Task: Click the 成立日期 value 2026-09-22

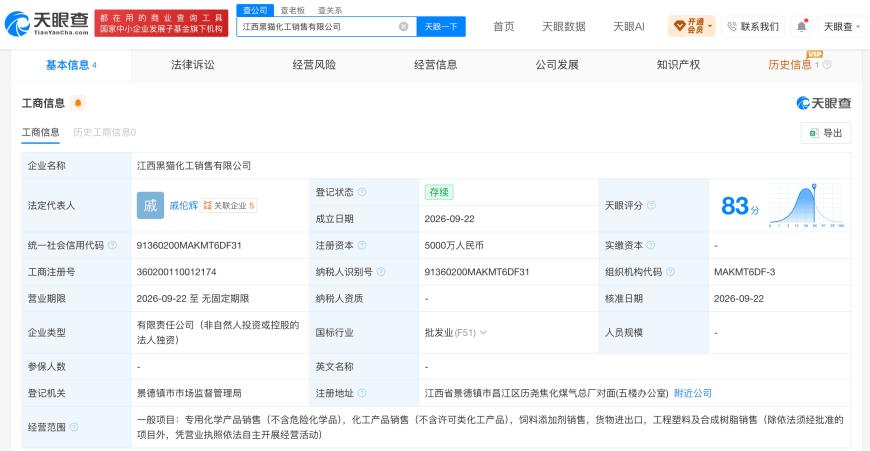Action: 449,219
